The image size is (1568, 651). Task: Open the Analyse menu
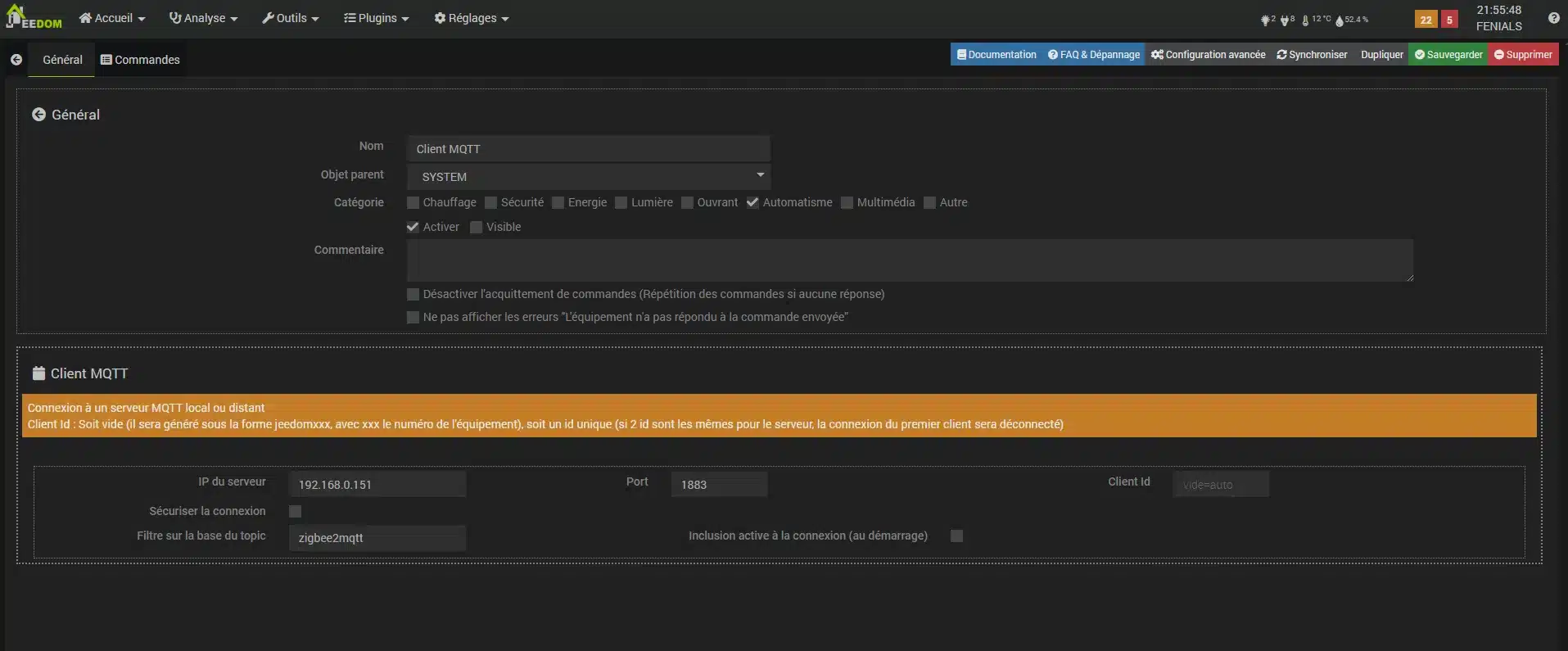click(x=203, y=18)
